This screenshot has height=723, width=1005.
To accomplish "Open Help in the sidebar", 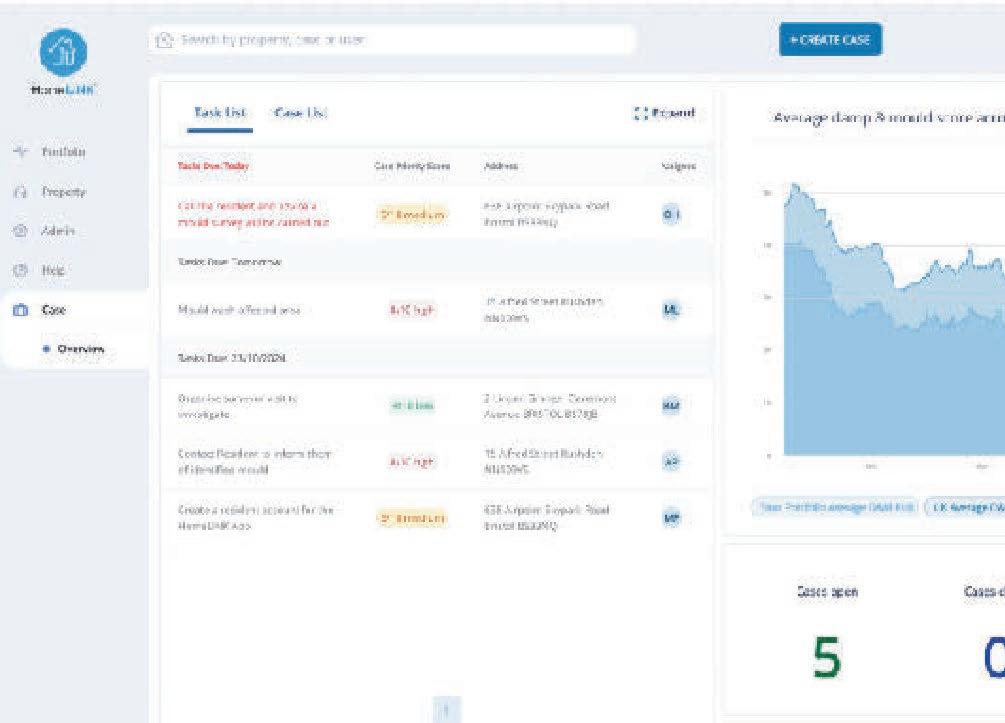I will 40,270.
